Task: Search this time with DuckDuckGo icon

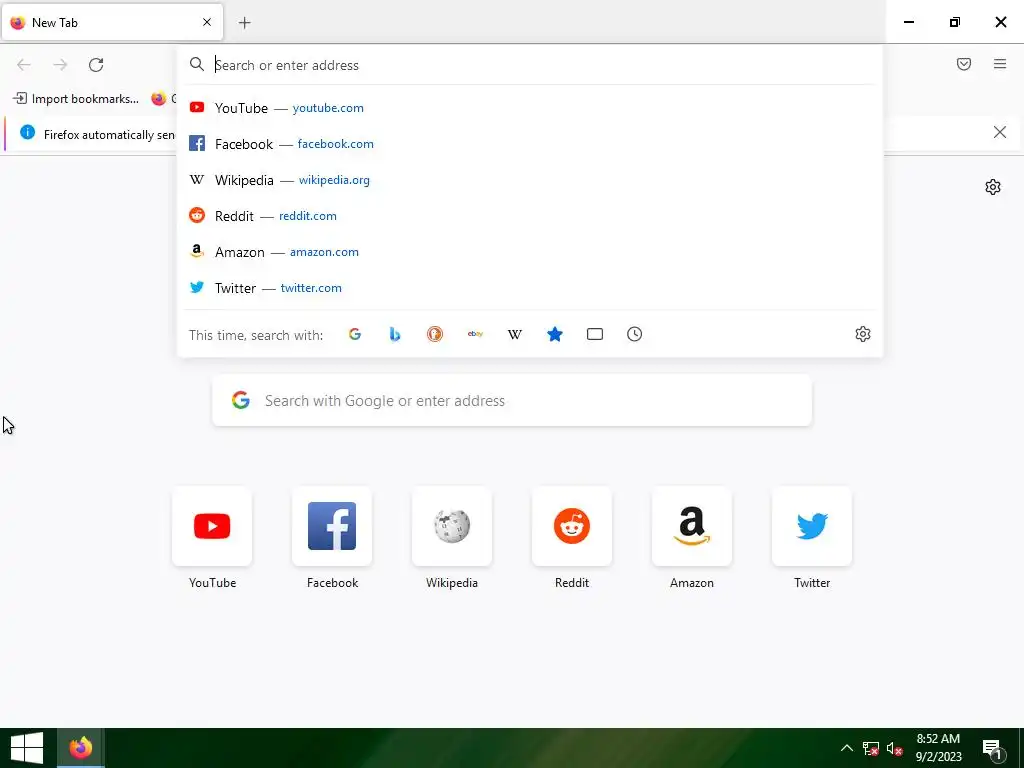Action: click(435, 334)
